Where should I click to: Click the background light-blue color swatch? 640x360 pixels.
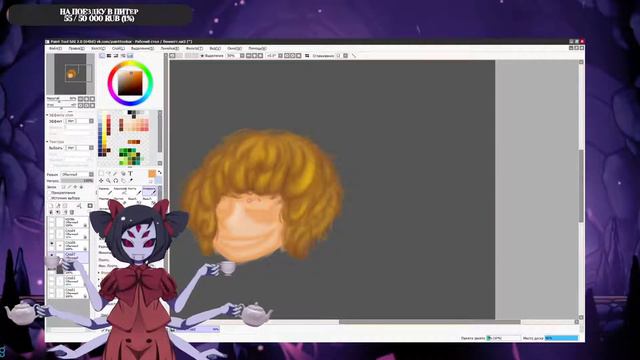[158, 180]
